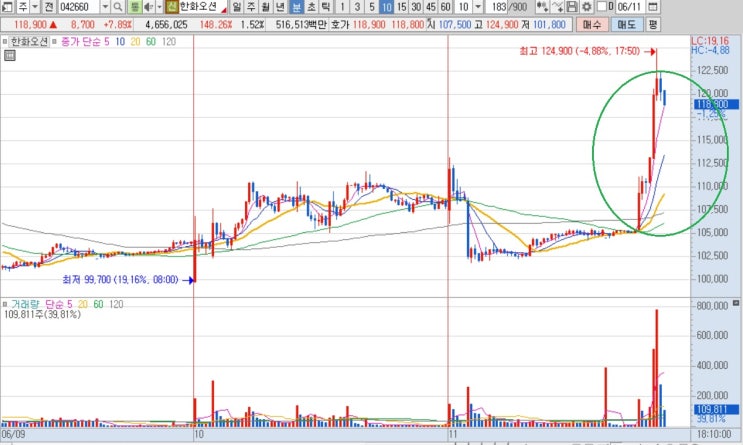Select the 30 minute interval tab
The height and width of the screenshot is (445, 743).
point(416,7)
